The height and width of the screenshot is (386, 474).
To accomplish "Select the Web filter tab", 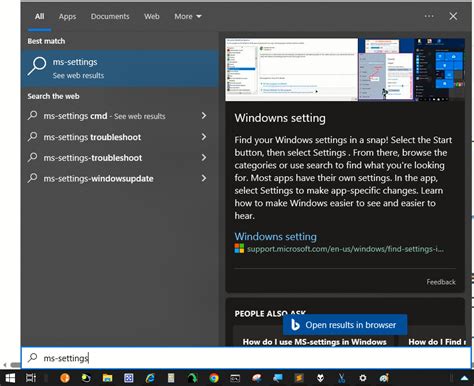I will pos(152,16).
